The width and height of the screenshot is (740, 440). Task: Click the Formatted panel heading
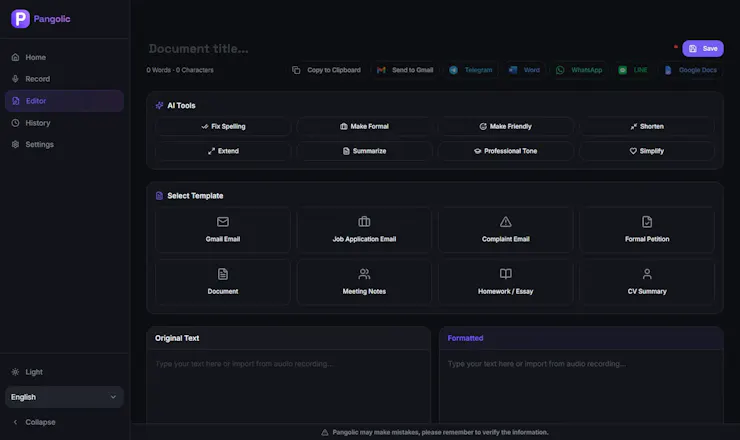click(465, 338)
